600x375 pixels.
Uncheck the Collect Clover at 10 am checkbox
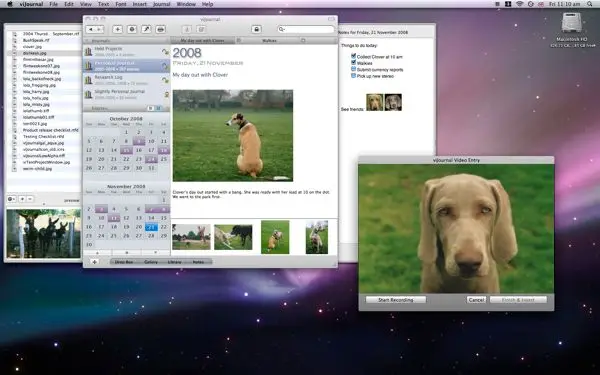point(354,56)
